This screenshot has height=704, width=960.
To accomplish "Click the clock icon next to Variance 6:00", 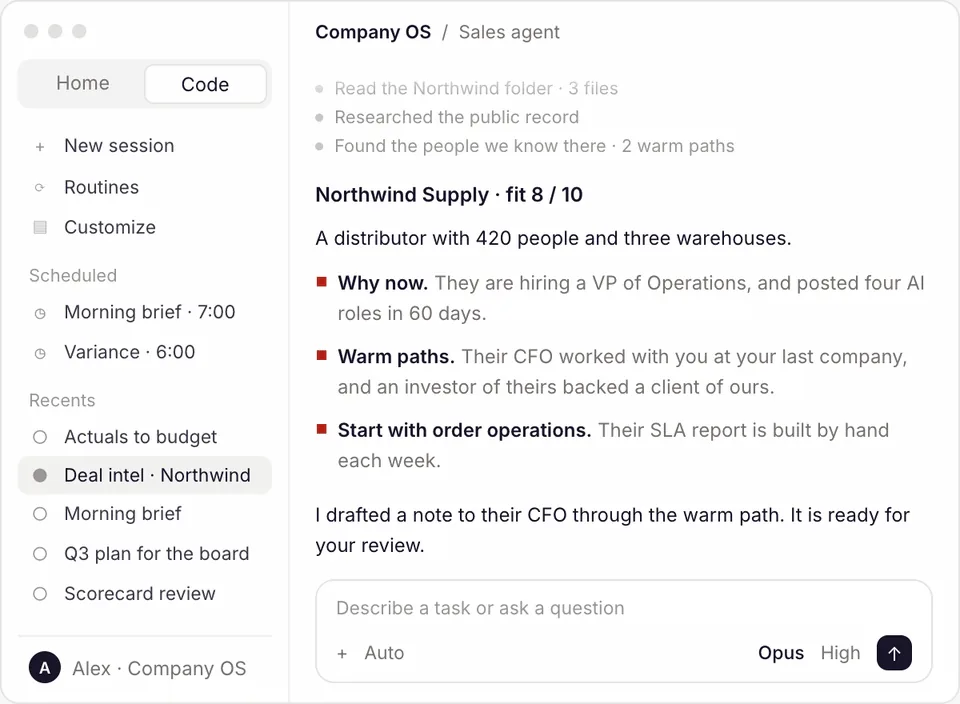I will [40, 353].
